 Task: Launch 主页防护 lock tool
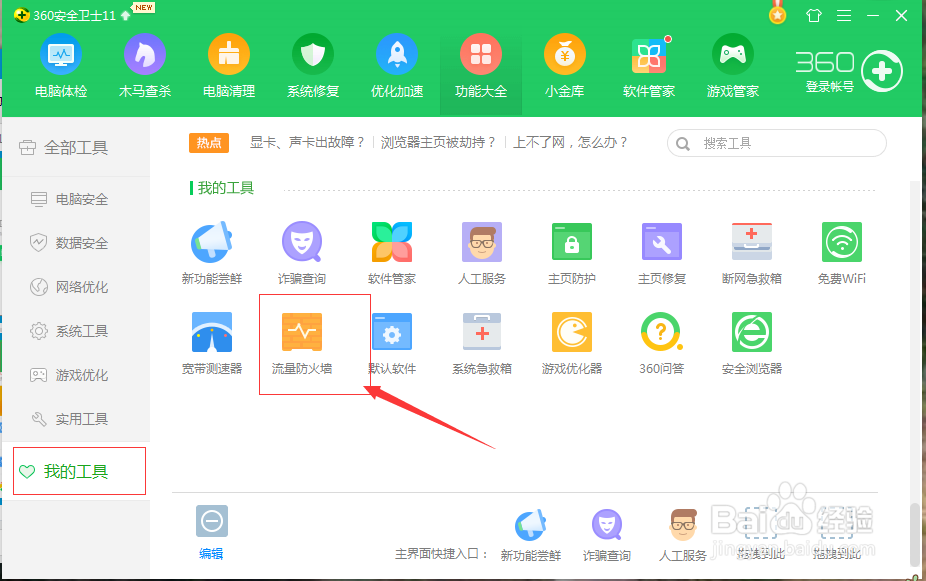click(x=572, y=253)
